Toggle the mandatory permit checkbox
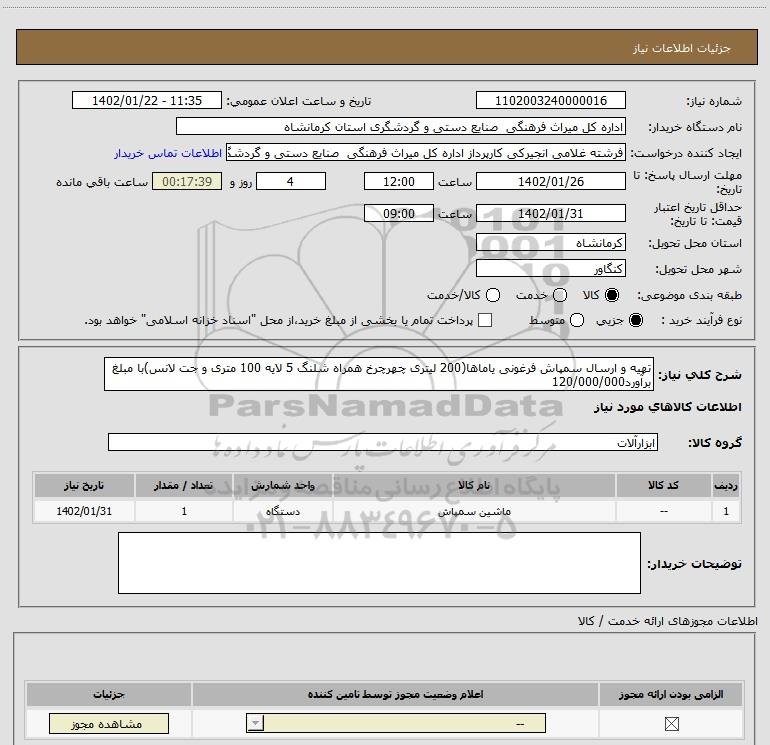This screenshot has width=770, height=745. point(671,724)
